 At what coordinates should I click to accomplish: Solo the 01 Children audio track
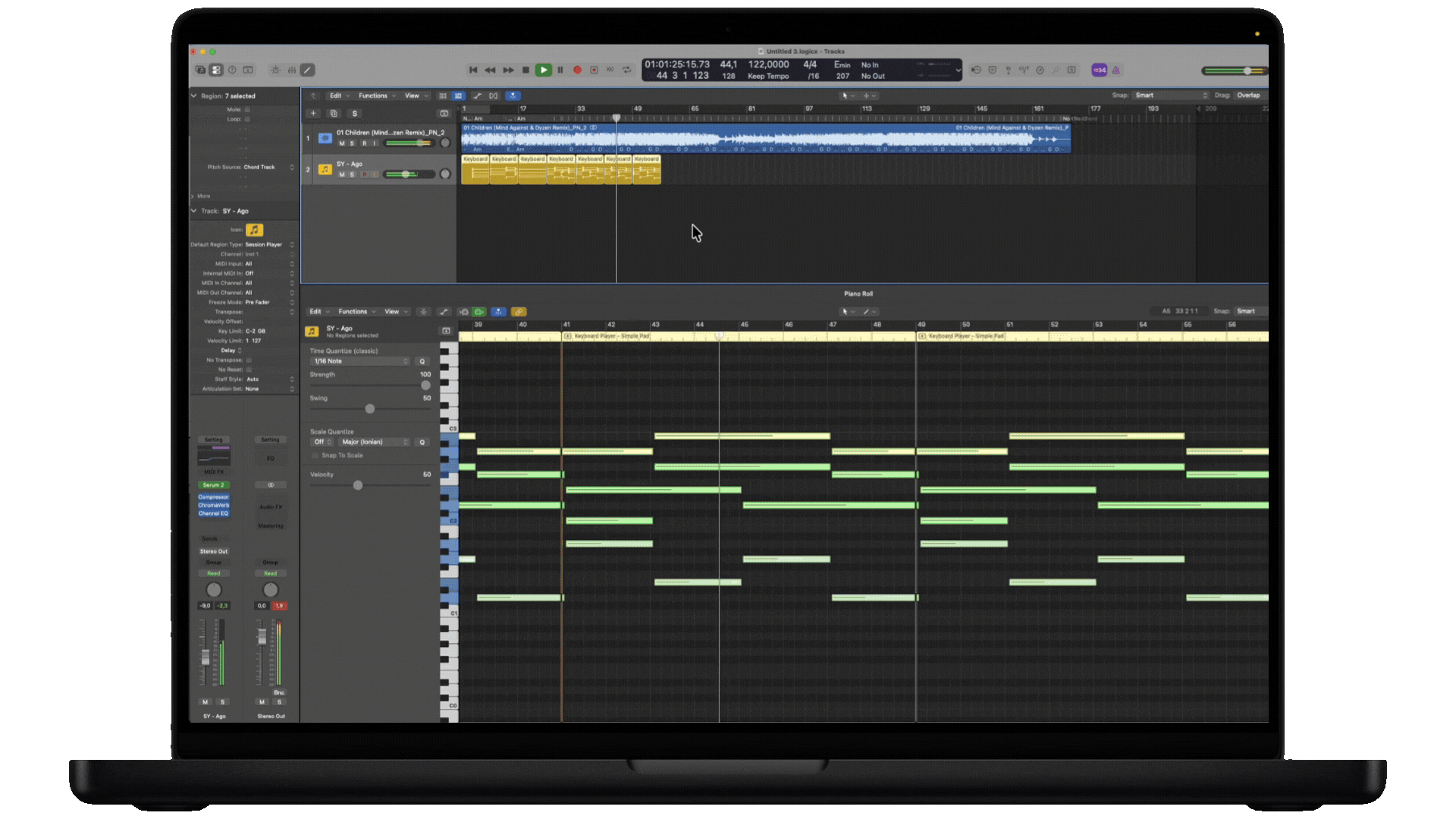[352, 143]
